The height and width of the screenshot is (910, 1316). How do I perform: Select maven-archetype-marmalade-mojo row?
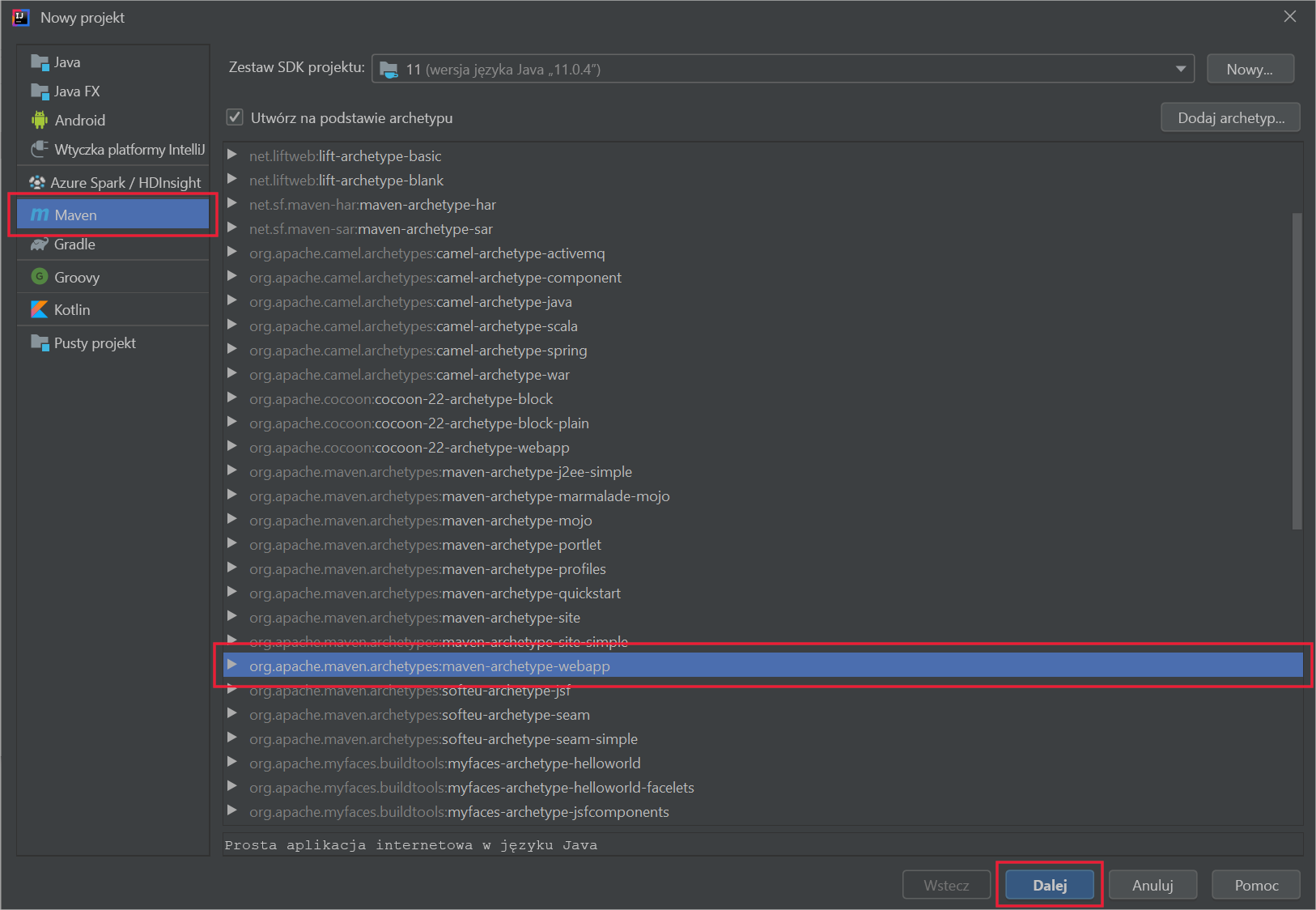(762, 496)
